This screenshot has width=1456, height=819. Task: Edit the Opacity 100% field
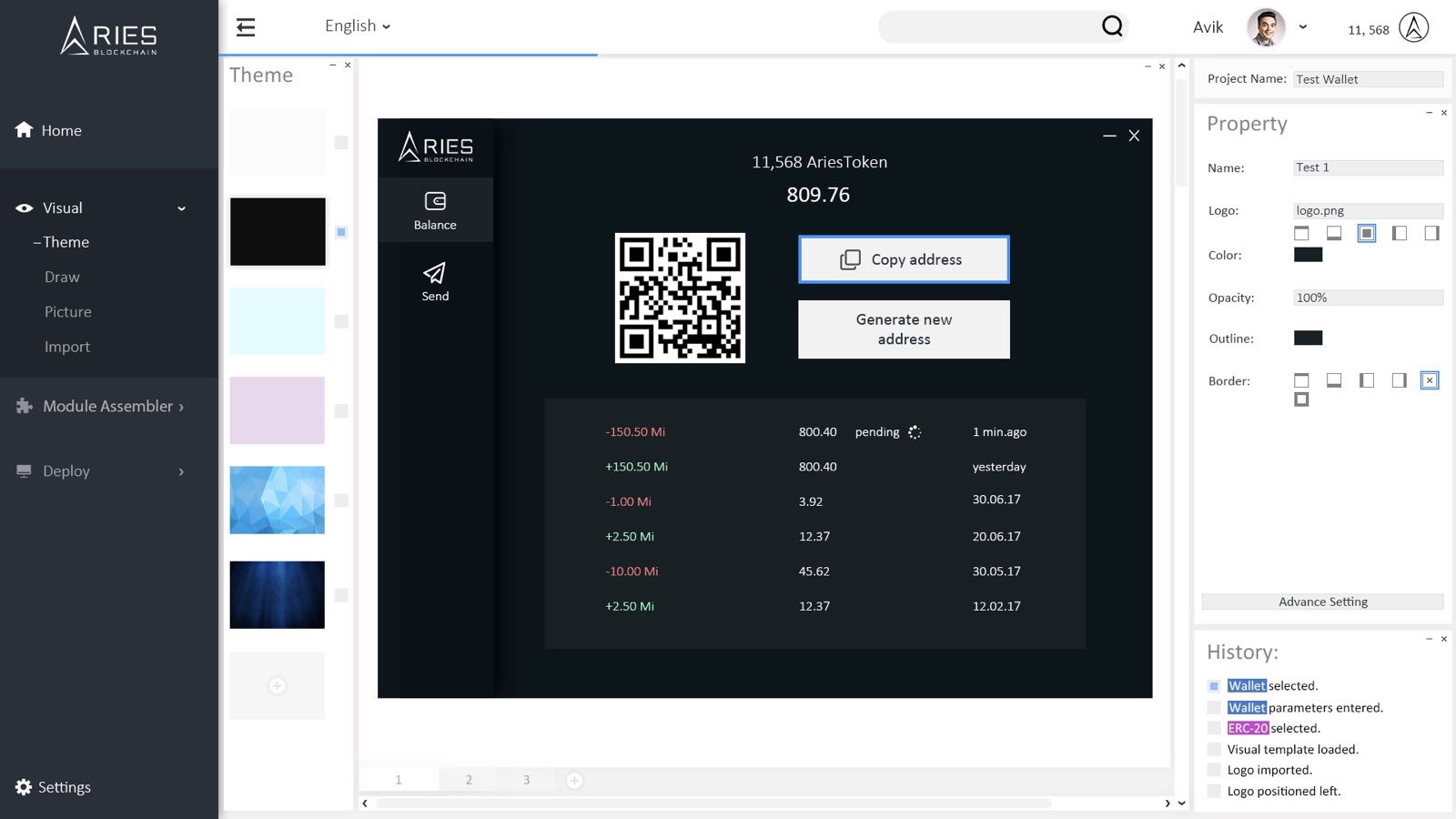[1368, 298]
